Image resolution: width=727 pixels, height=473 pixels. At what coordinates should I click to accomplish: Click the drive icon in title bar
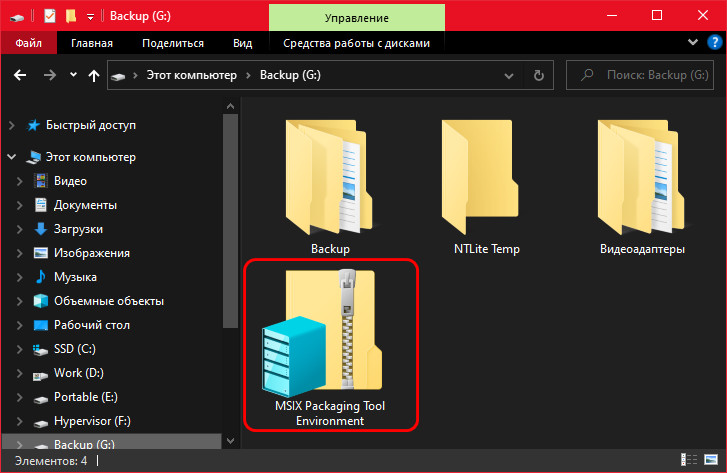17,17
